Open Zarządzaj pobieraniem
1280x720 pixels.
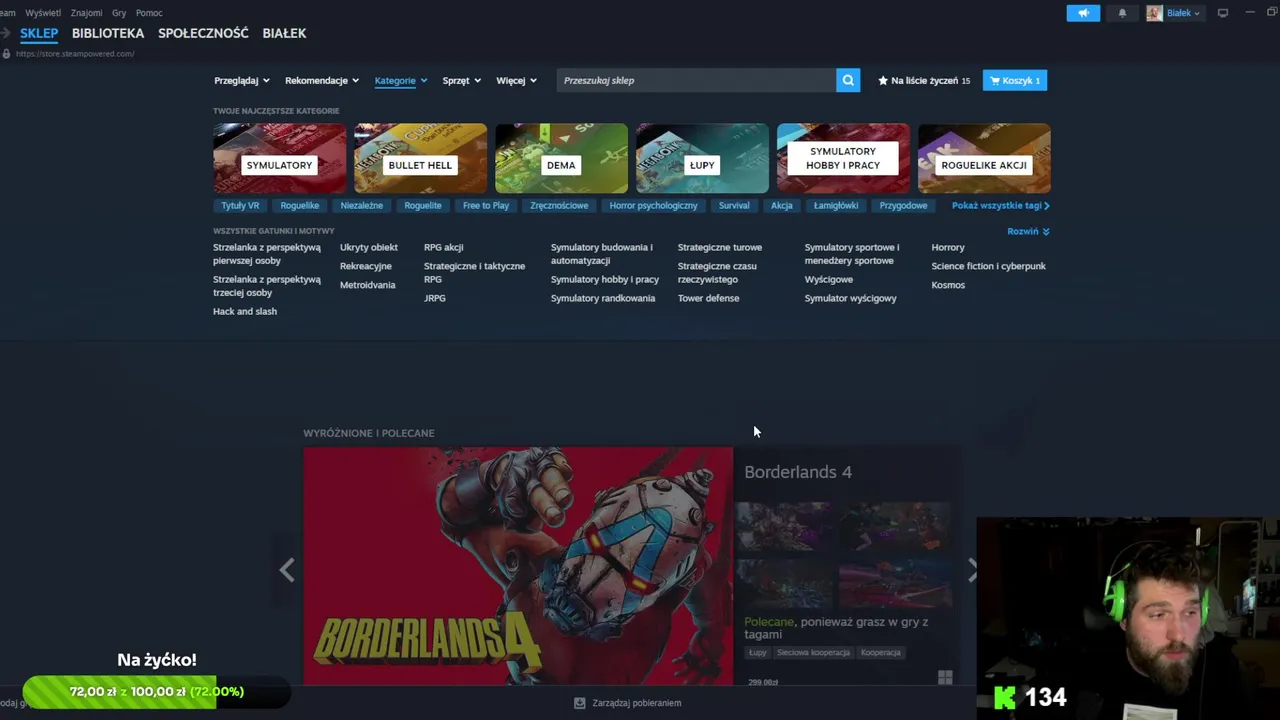click(x=636, y=703)
